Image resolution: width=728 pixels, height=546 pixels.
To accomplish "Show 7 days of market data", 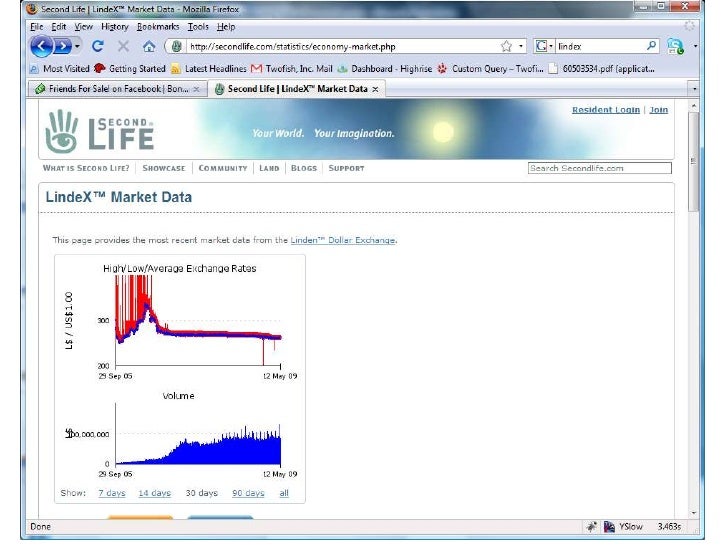I will 112,493.
